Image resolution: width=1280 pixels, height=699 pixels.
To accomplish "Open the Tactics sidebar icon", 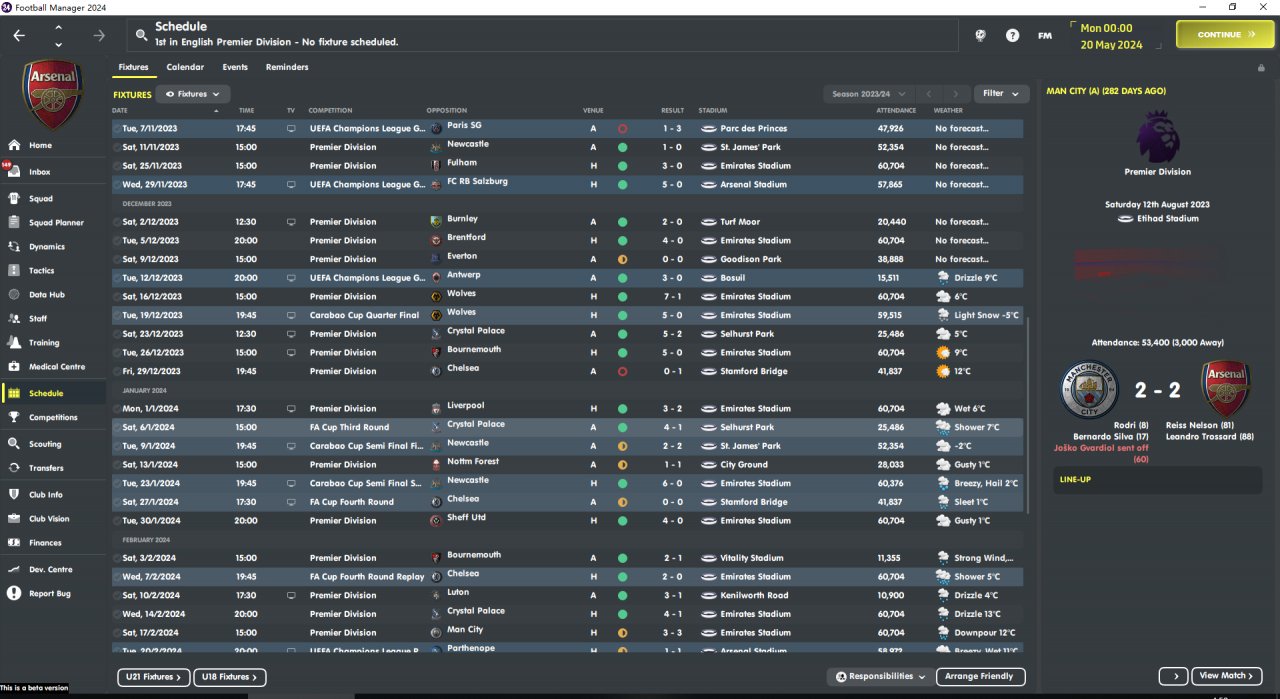I will [14, 271].
